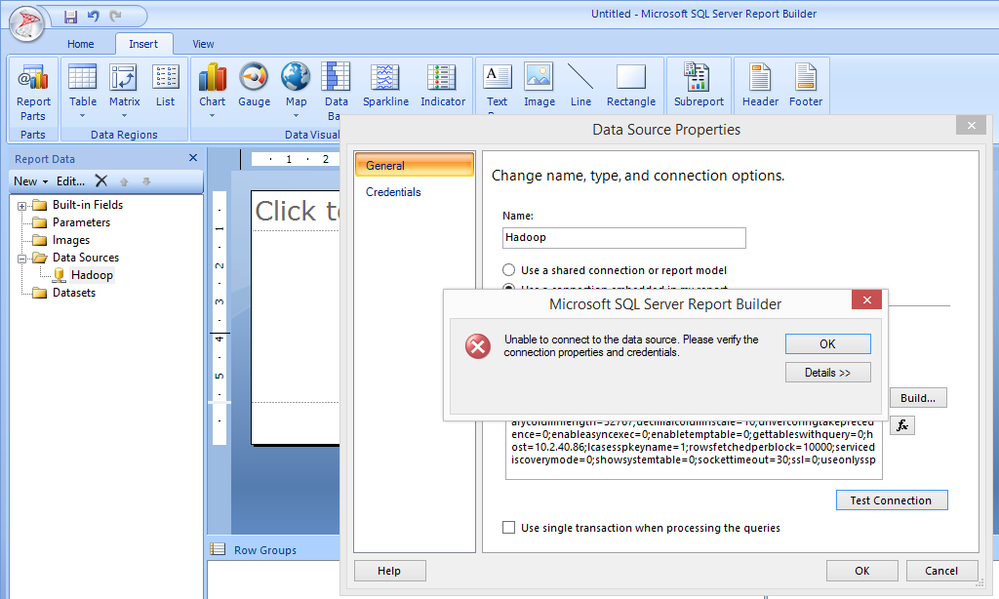The height and width of the screenshot is (599, 999).
Task: Open the Report Builder application button
Action: 26,24
